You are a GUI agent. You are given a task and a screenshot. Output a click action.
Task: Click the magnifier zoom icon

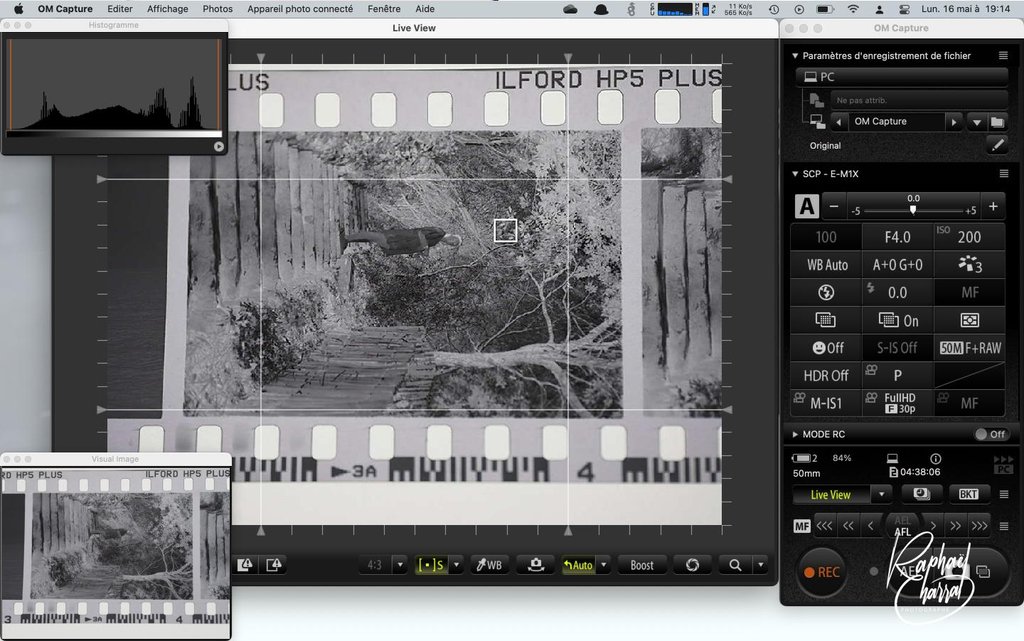[735, 565]
